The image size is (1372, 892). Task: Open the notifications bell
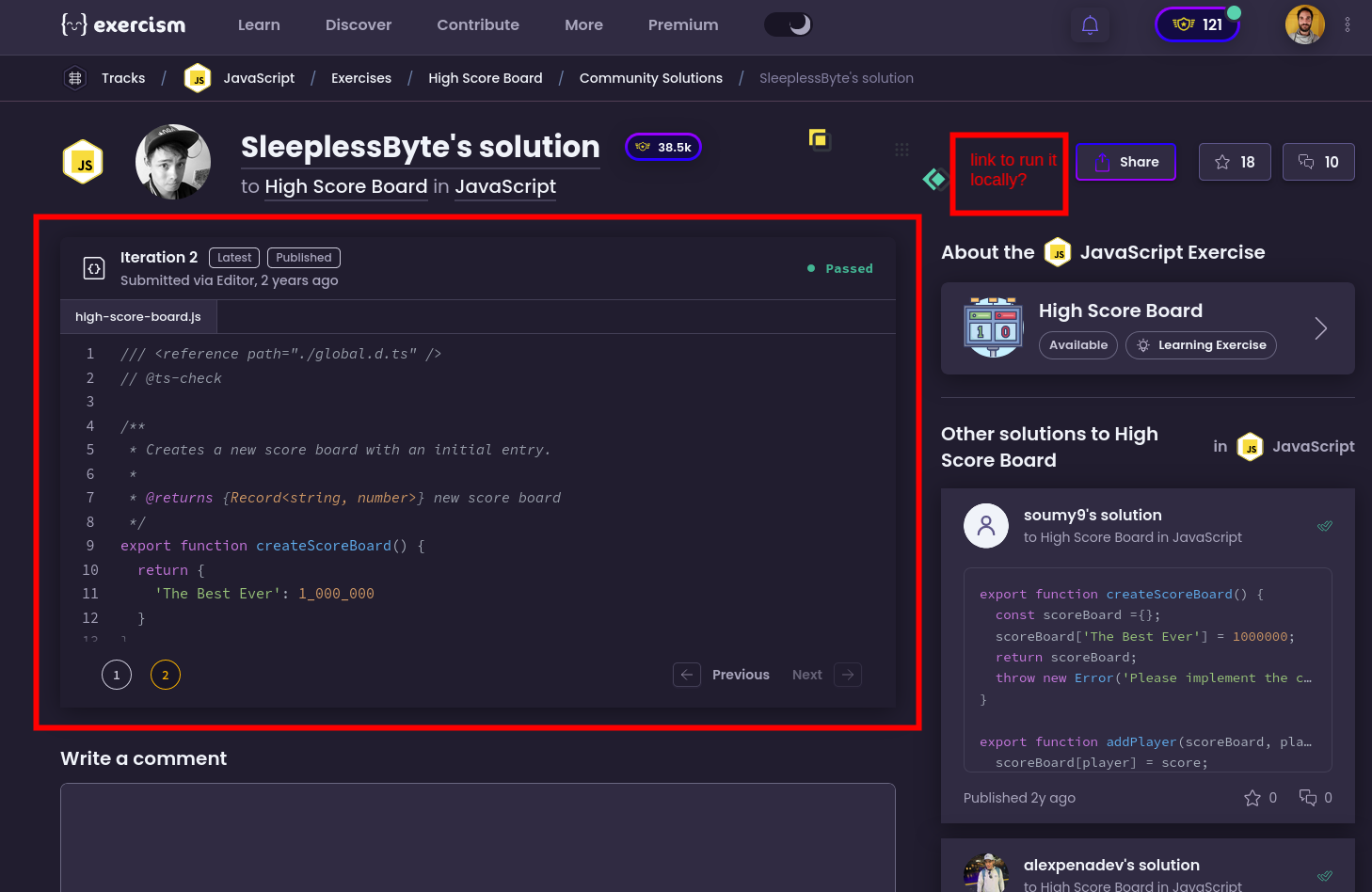point(1090,25)
